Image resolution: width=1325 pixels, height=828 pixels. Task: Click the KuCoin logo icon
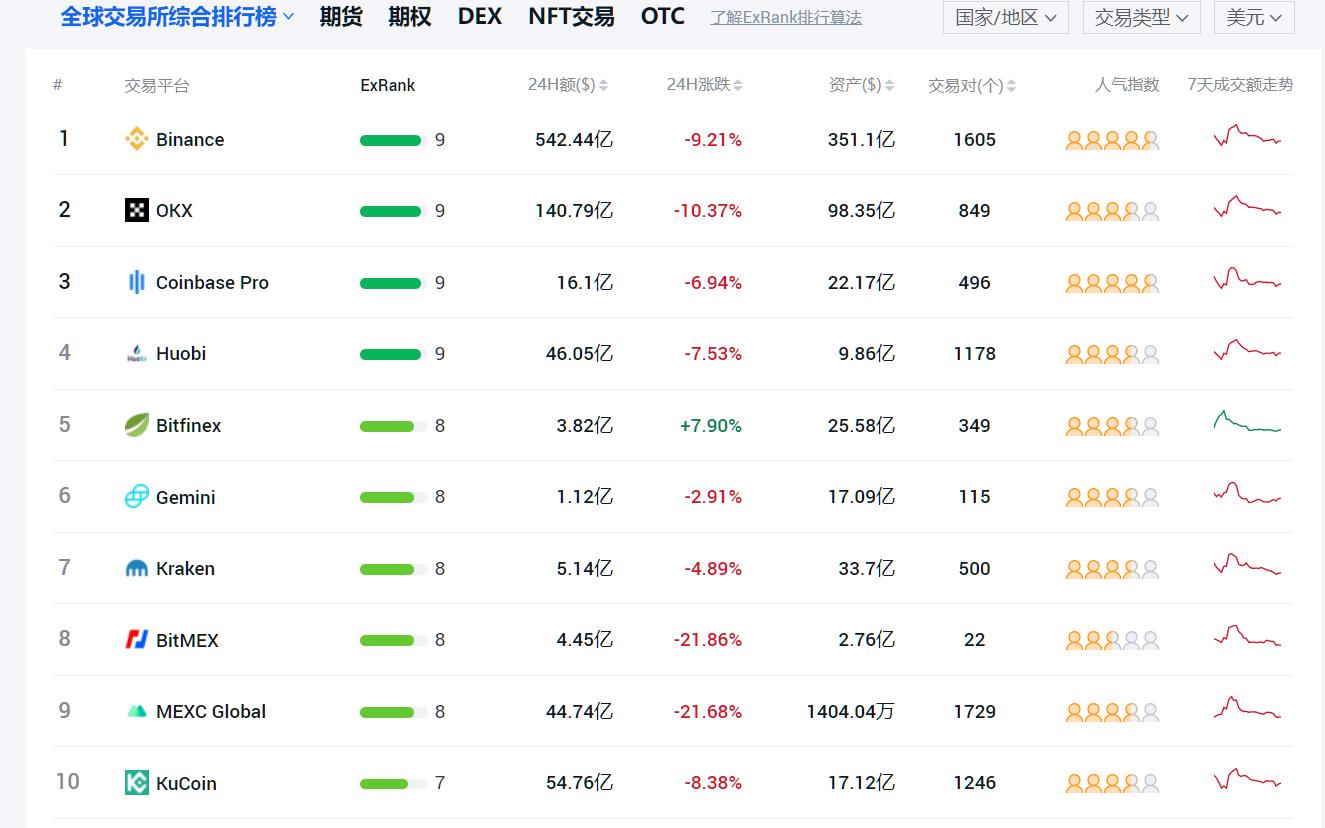click(x=137, y=782)
